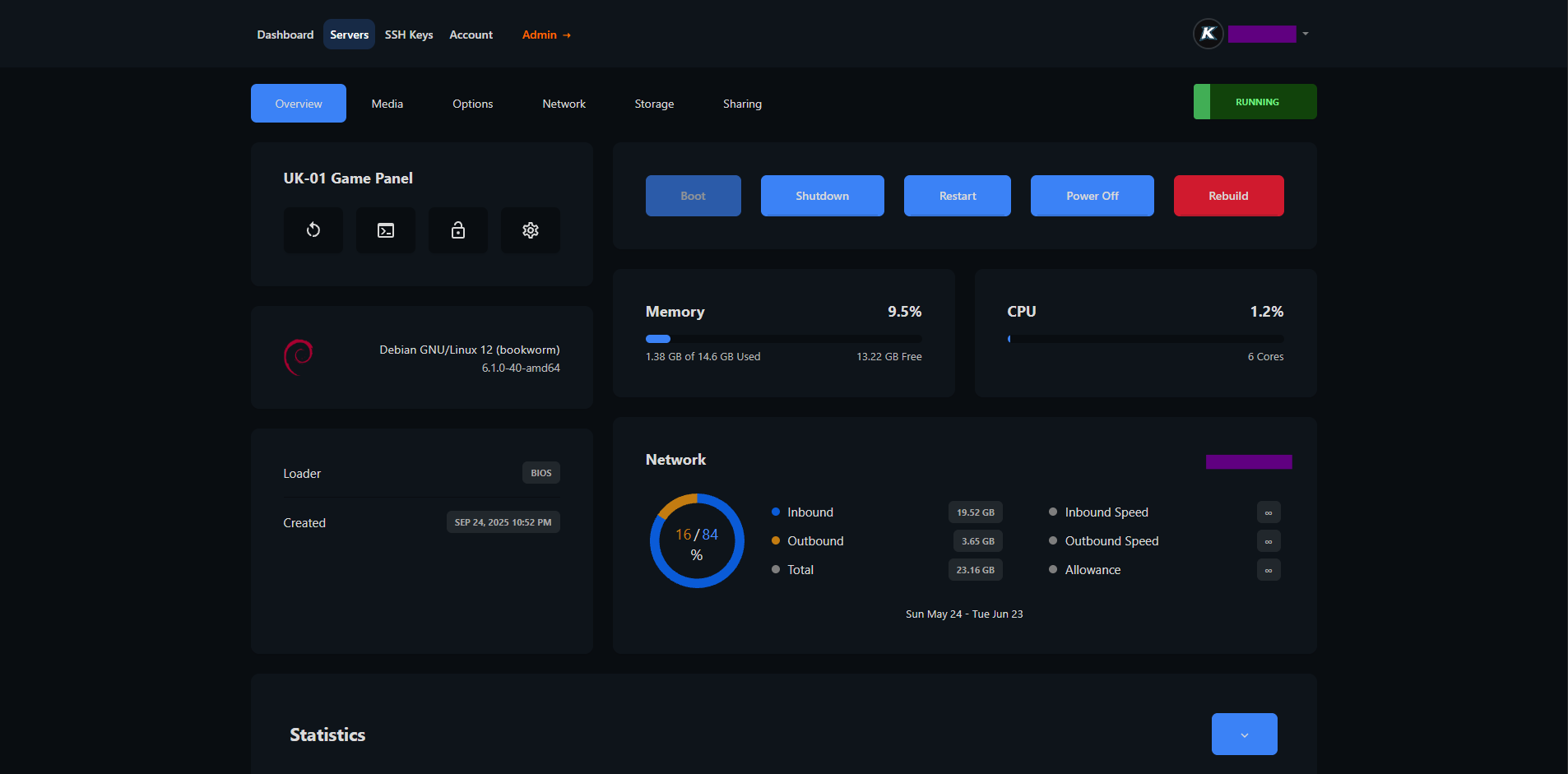This screenshot has height=774, width=1568.
Task: Click the red Rebuild button
Action: [1229, 196]
